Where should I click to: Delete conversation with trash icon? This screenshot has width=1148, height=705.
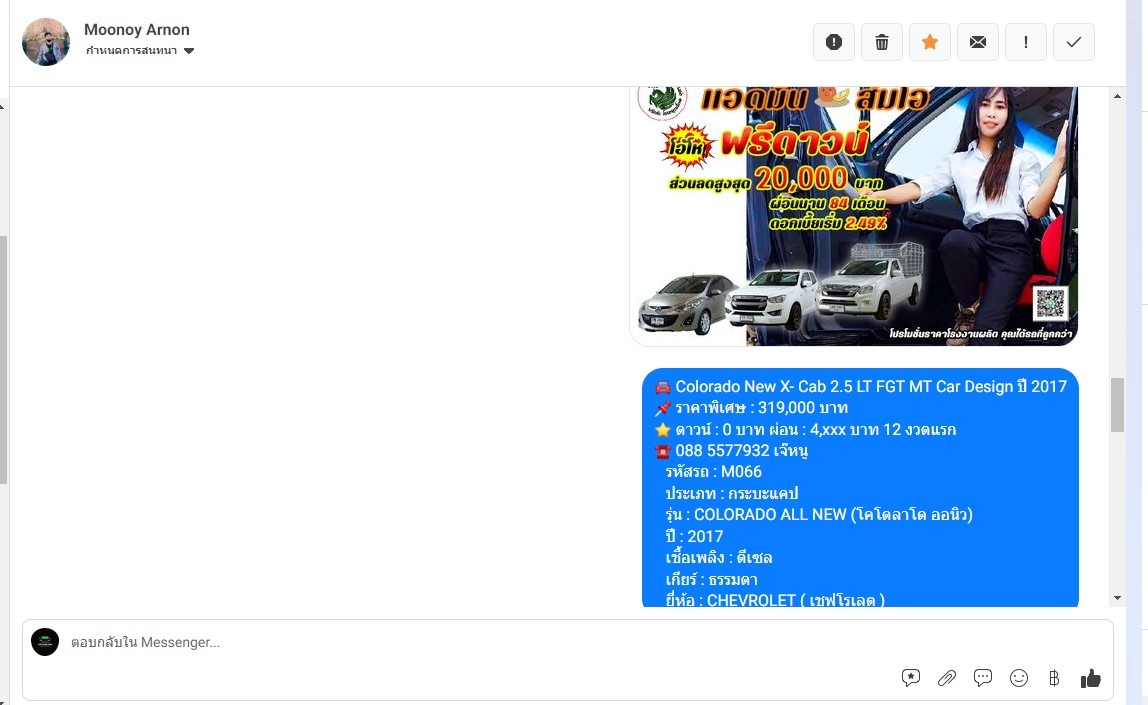click(x=882, y=42)
